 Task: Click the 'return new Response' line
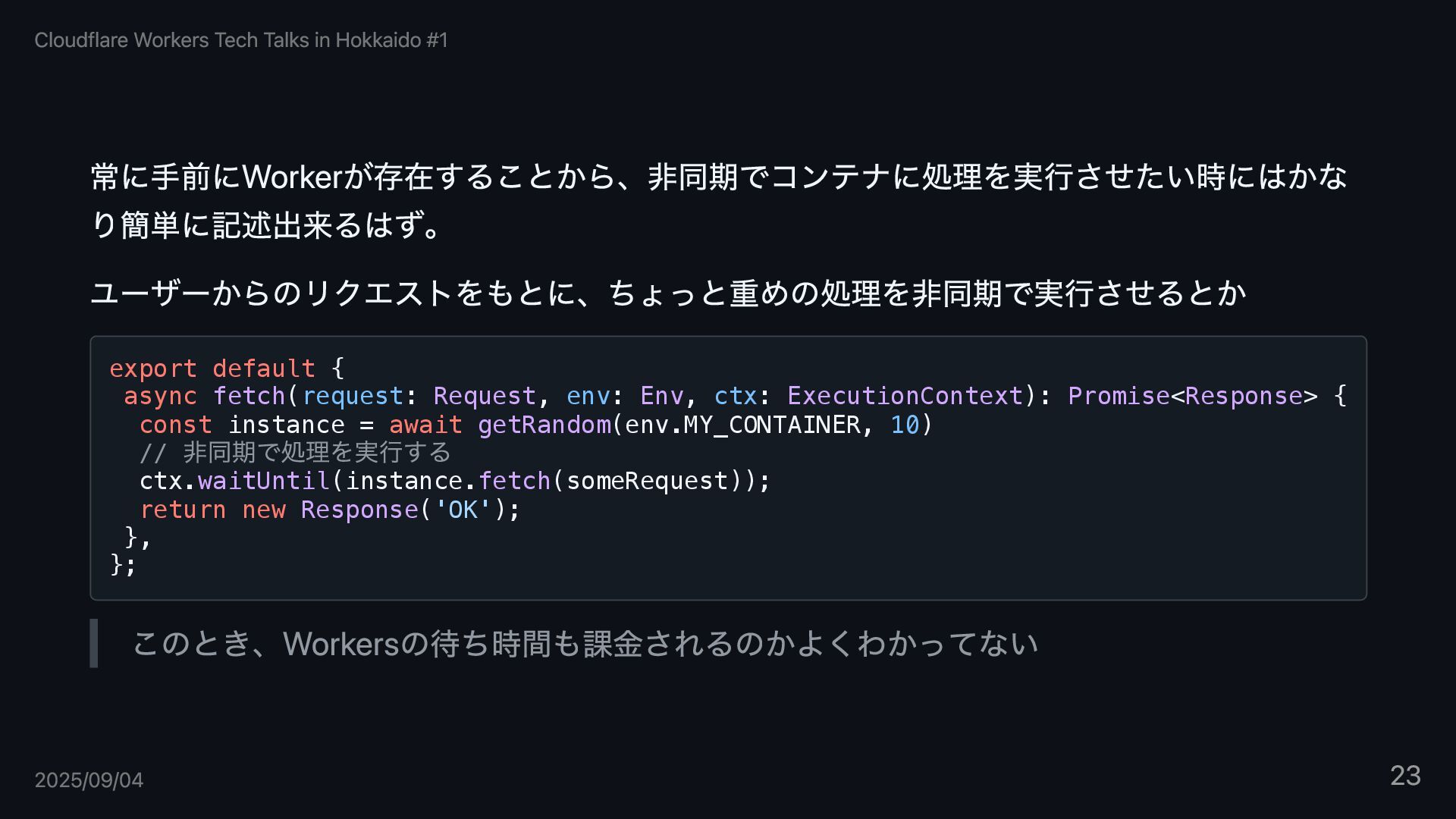pyautogui.click(x=330, y=510)
